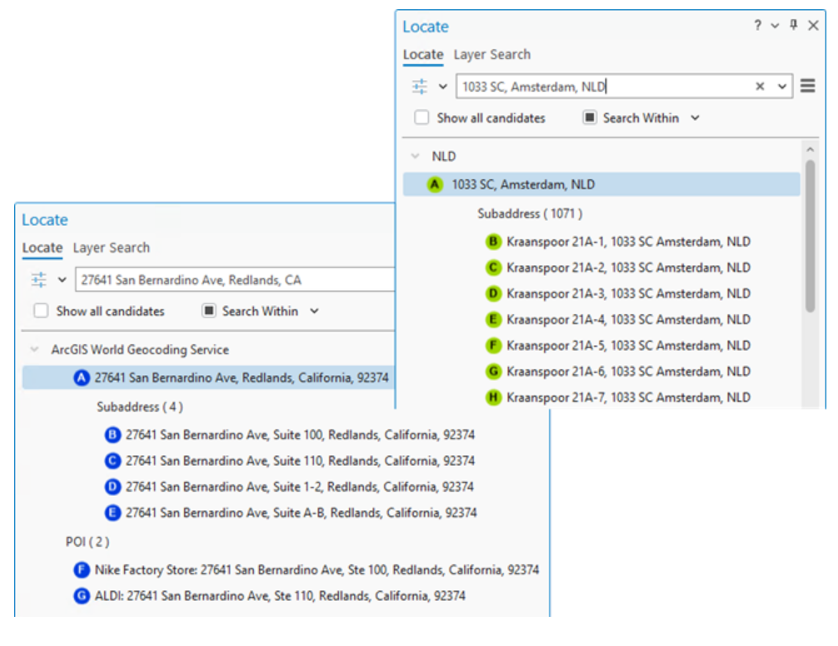838x646 pixels.
Task: Click the yellow A marker for 1033 SC Amsterdam
Action: (x=434, y=184)
